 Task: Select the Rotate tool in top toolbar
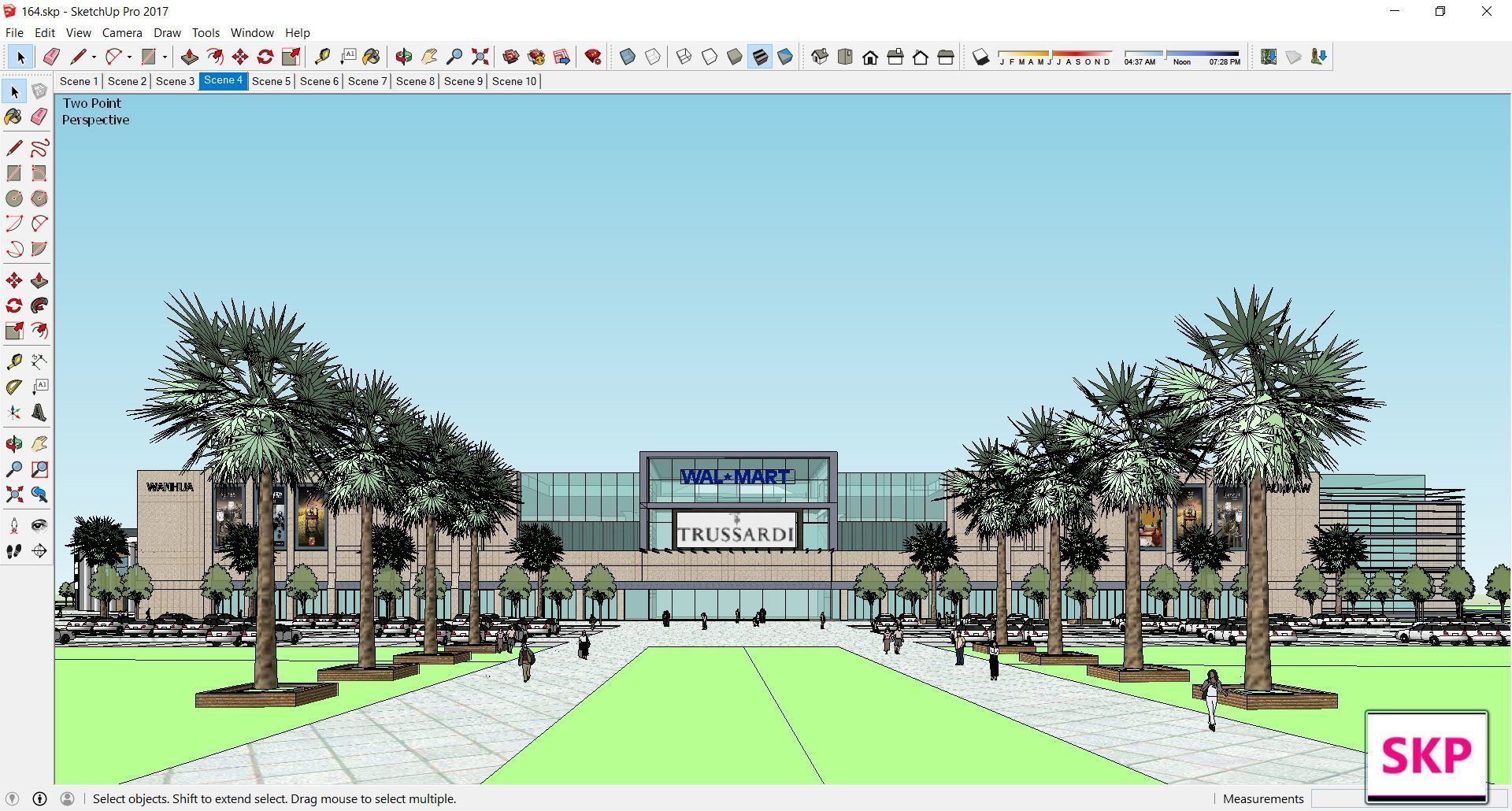(x=265, y=57)
